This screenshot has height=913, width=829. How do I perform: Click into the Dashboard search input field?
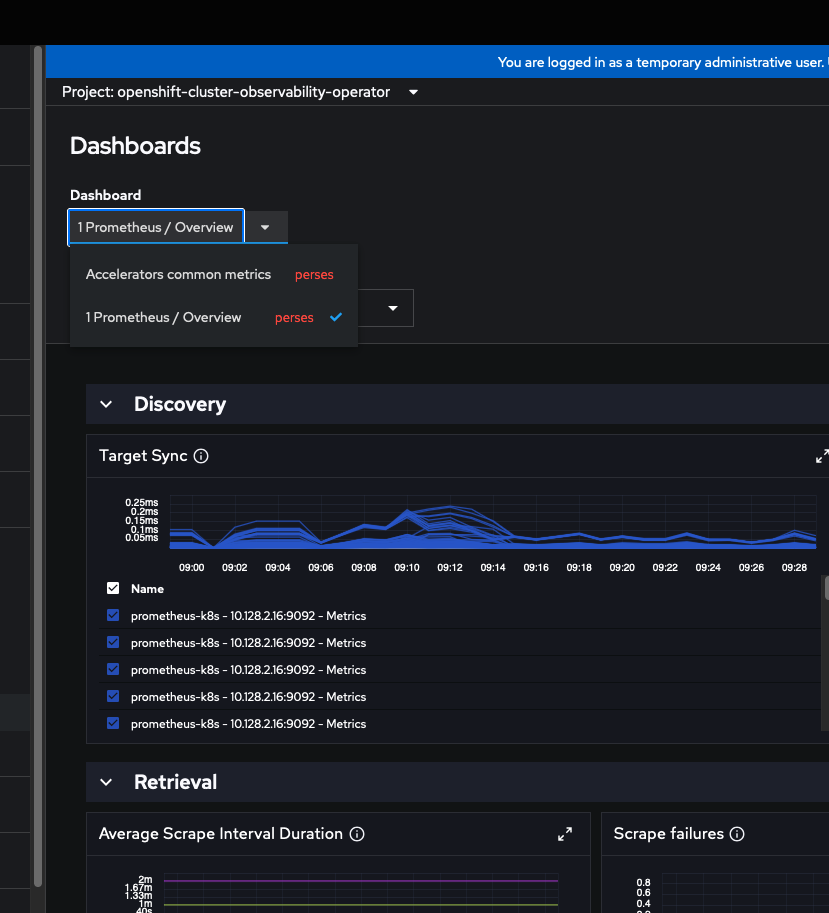pos(156,227)
